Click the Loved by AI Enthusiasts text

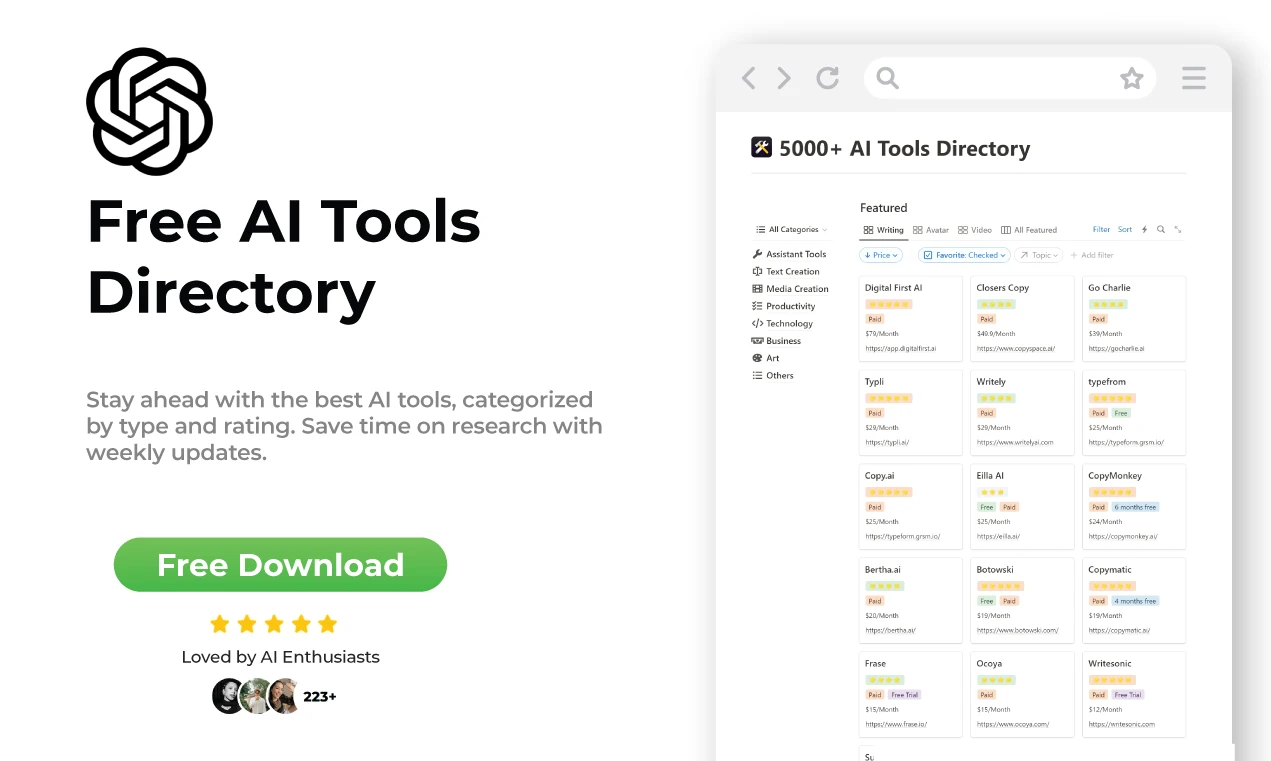click(x=280, y=657)
